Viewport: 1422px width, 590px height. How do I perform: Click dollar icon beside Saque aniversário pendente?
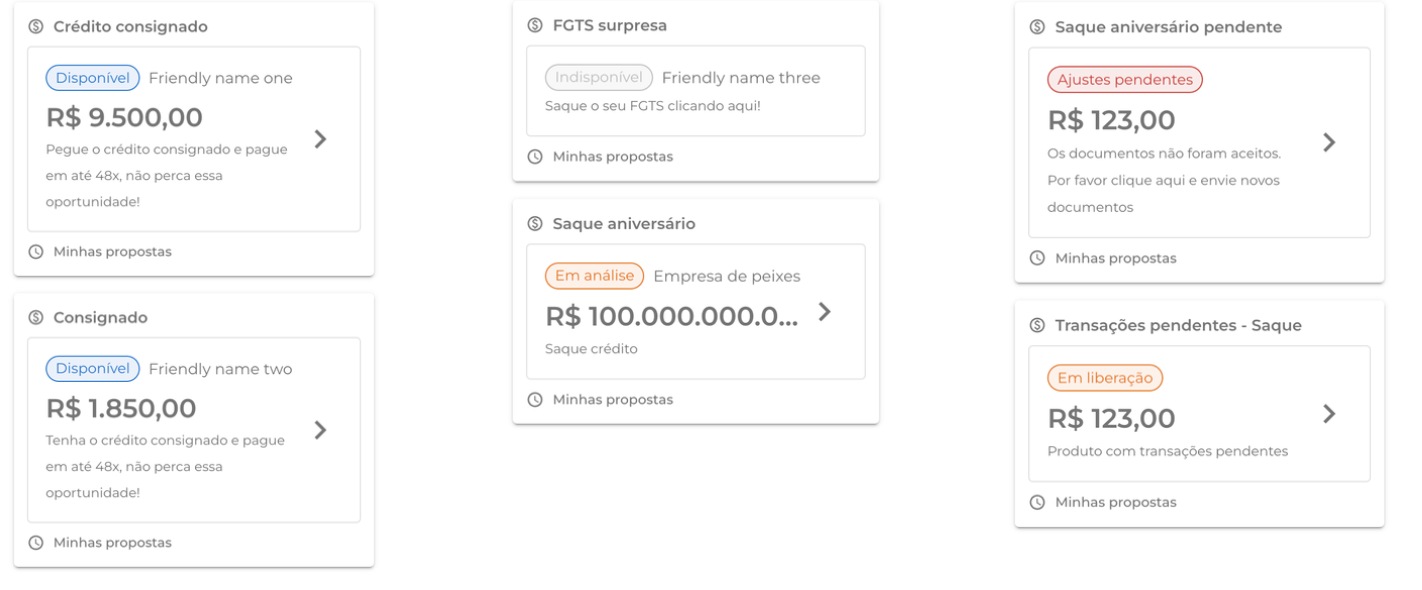1038,27
